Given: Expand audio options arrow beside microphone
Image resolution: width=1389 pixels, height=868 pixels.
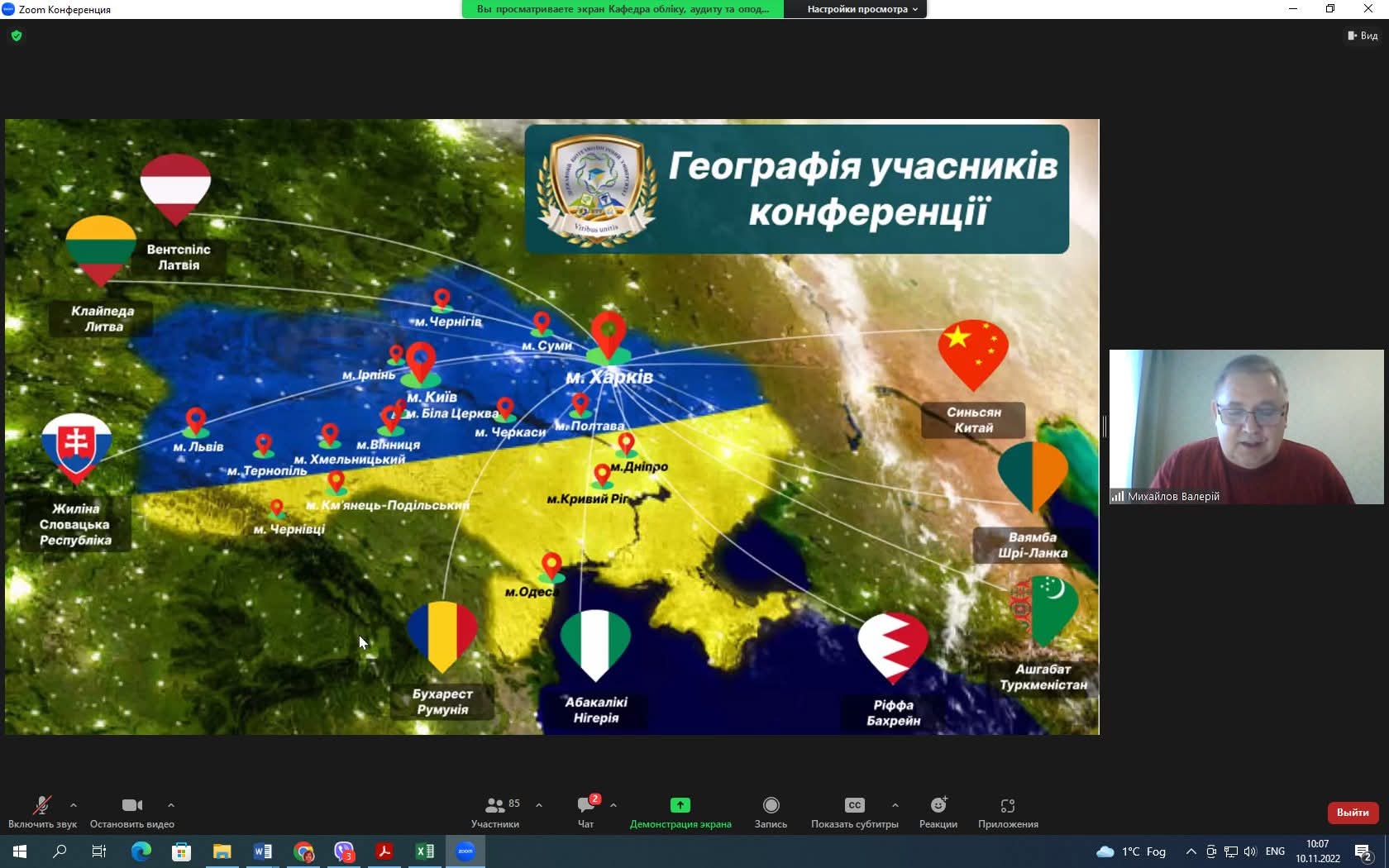Looking at the screenshot, I should (x=74, y=805).
